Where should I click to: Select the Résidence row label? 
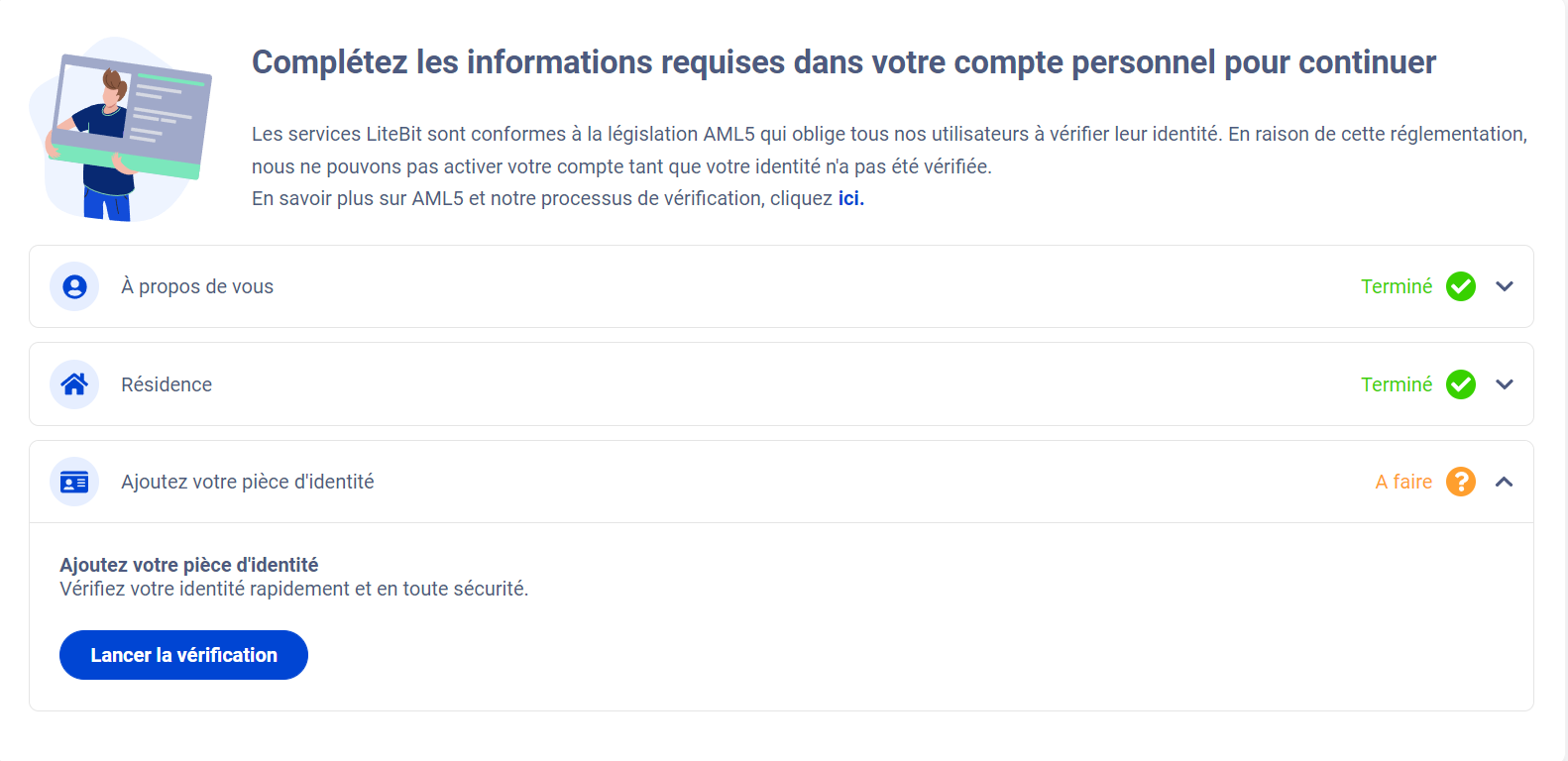[167, 384]
